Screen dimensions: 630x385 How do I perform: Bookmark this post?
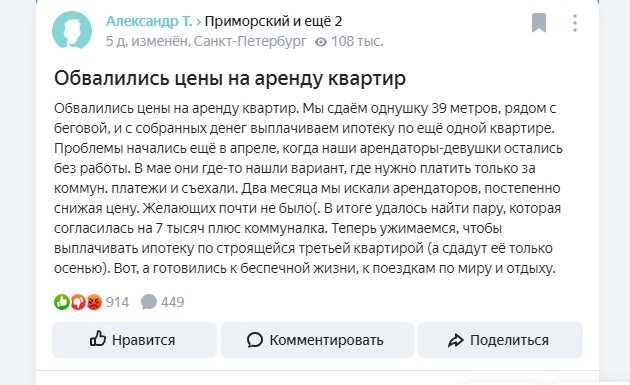[x=539, y=23]
